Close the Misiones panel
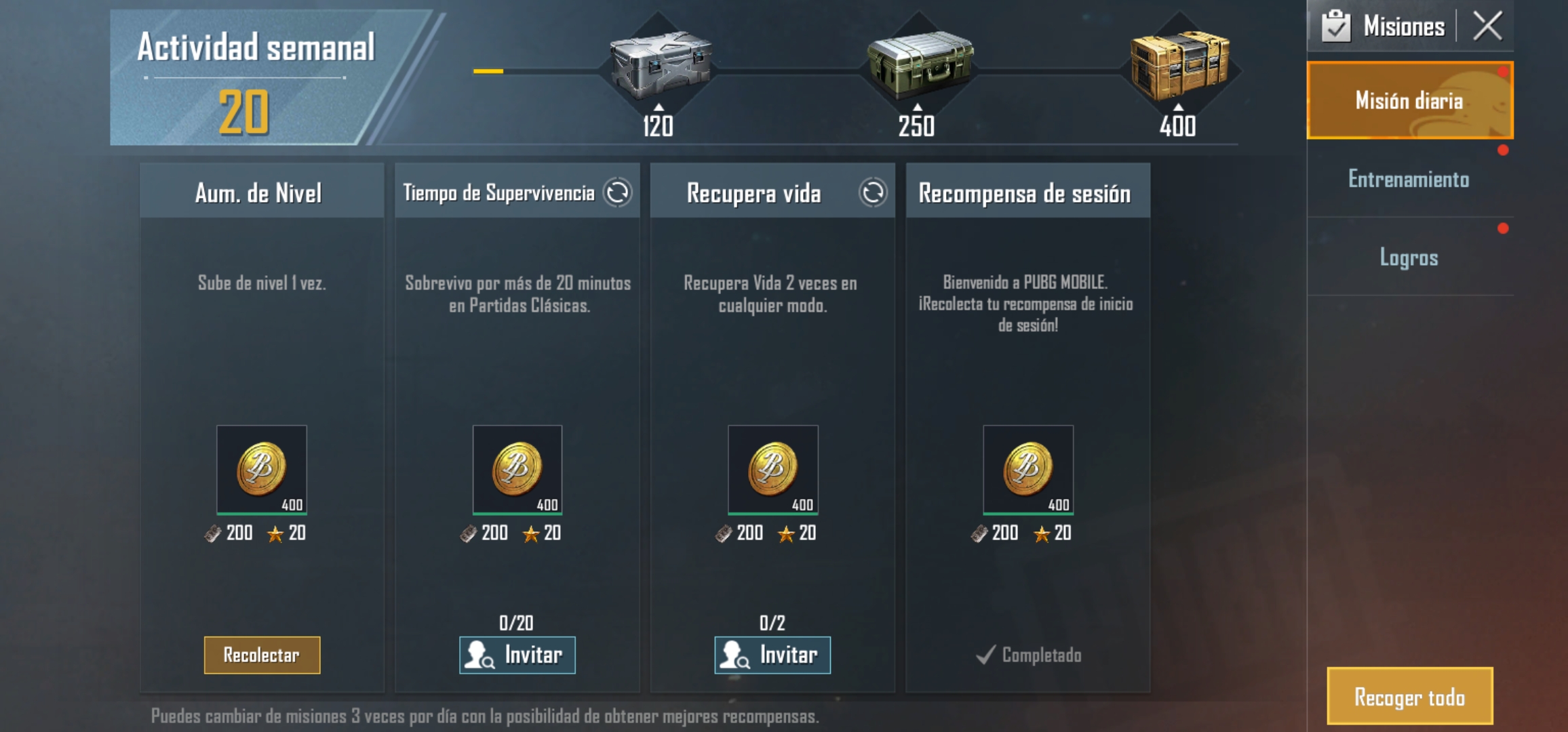Screen dimensions: 1568x732 pos(1487,26)
